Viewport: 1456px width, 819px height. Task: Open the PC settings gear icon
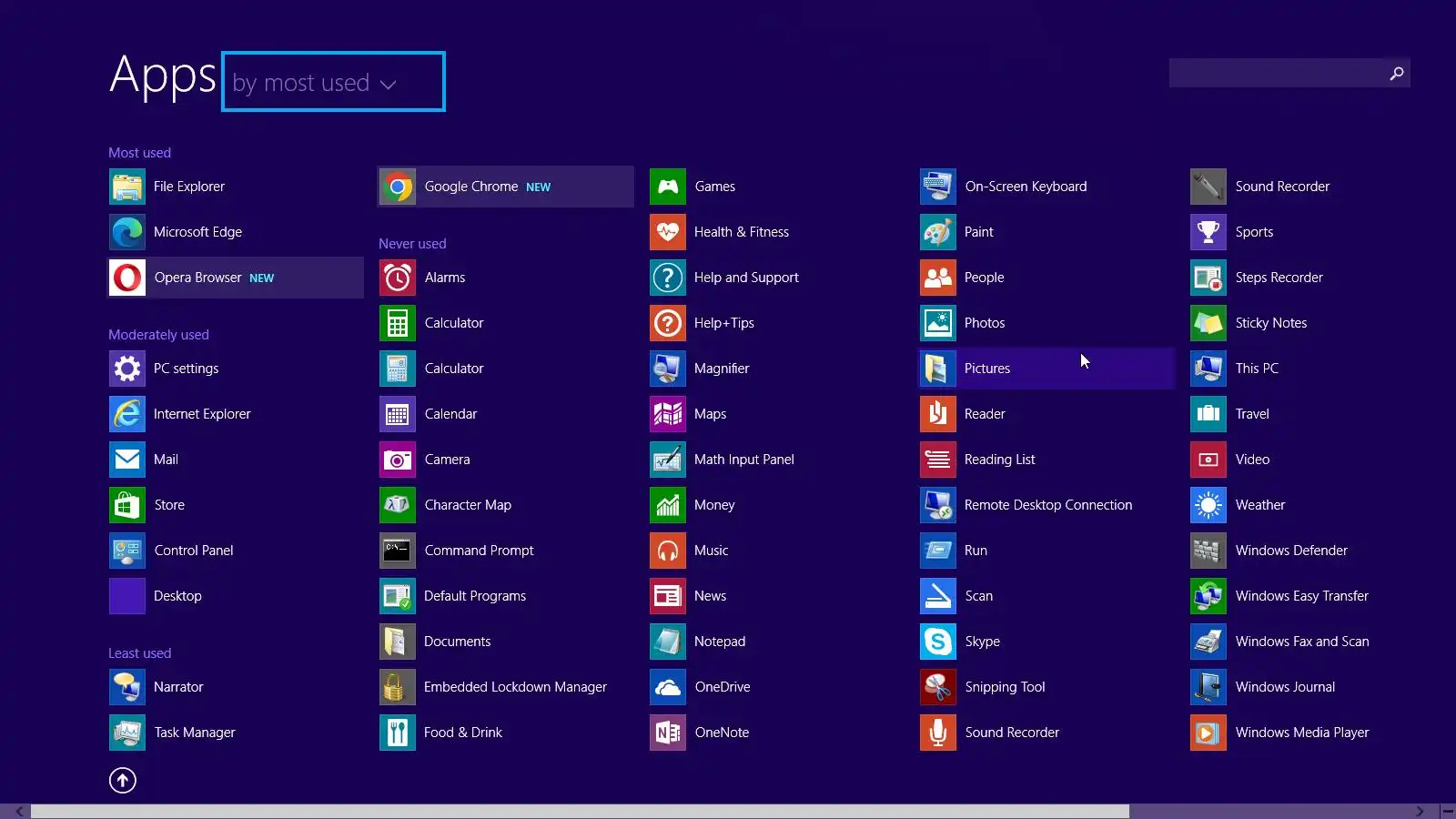pyautogui.click(x=127, y=369)
